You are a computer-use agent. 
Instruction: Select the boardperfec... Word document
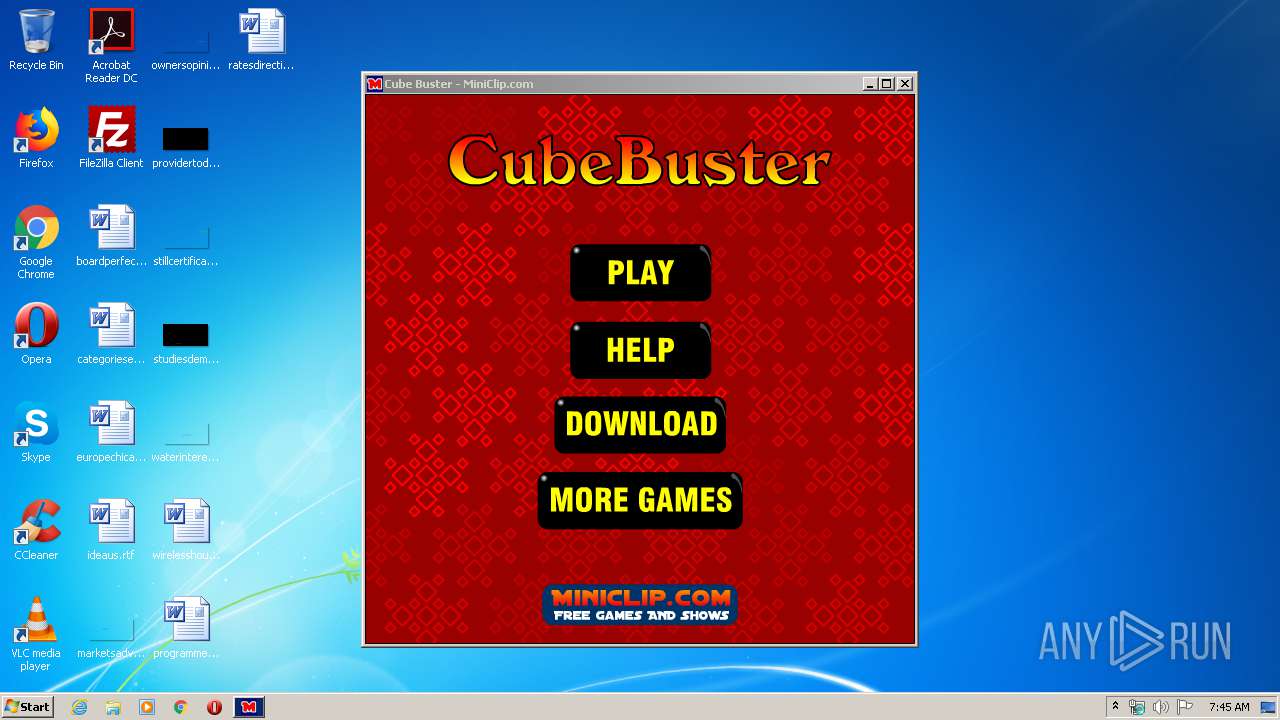point(111,236)
